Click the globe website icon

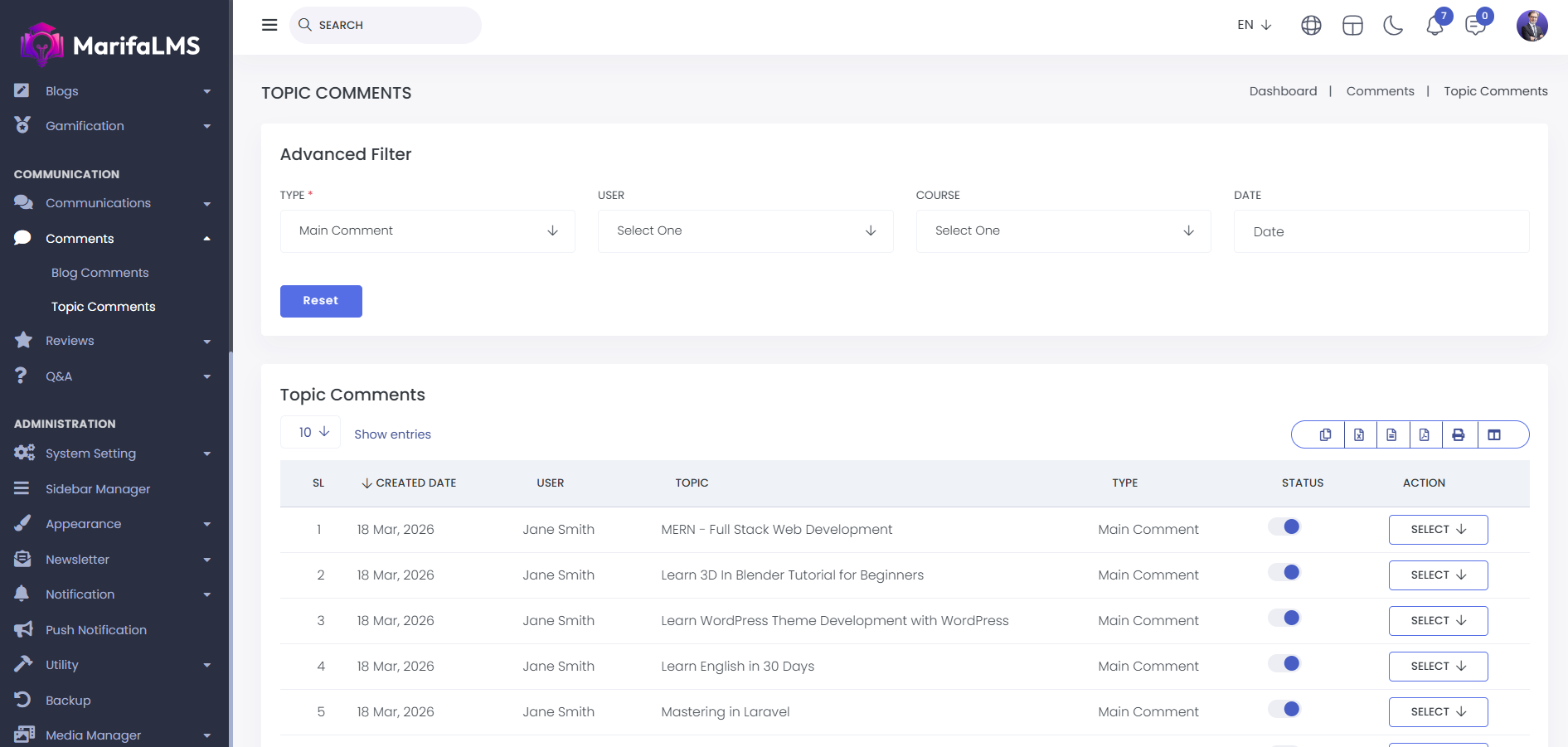pos(1311,26)
